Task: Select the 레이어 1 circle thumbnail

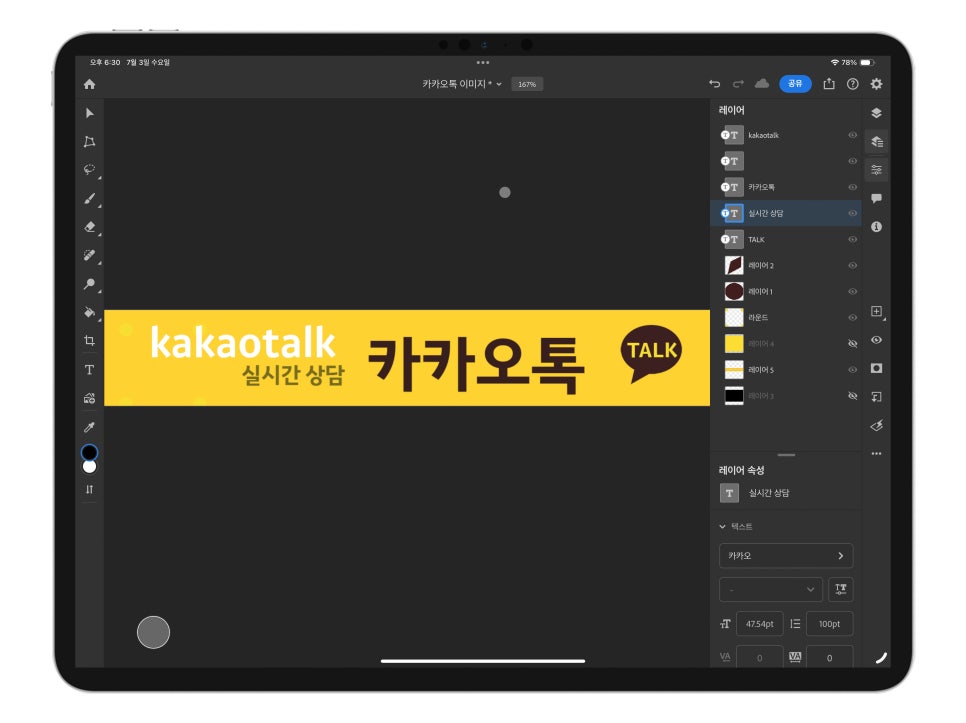Action: [x=734, y=291]
